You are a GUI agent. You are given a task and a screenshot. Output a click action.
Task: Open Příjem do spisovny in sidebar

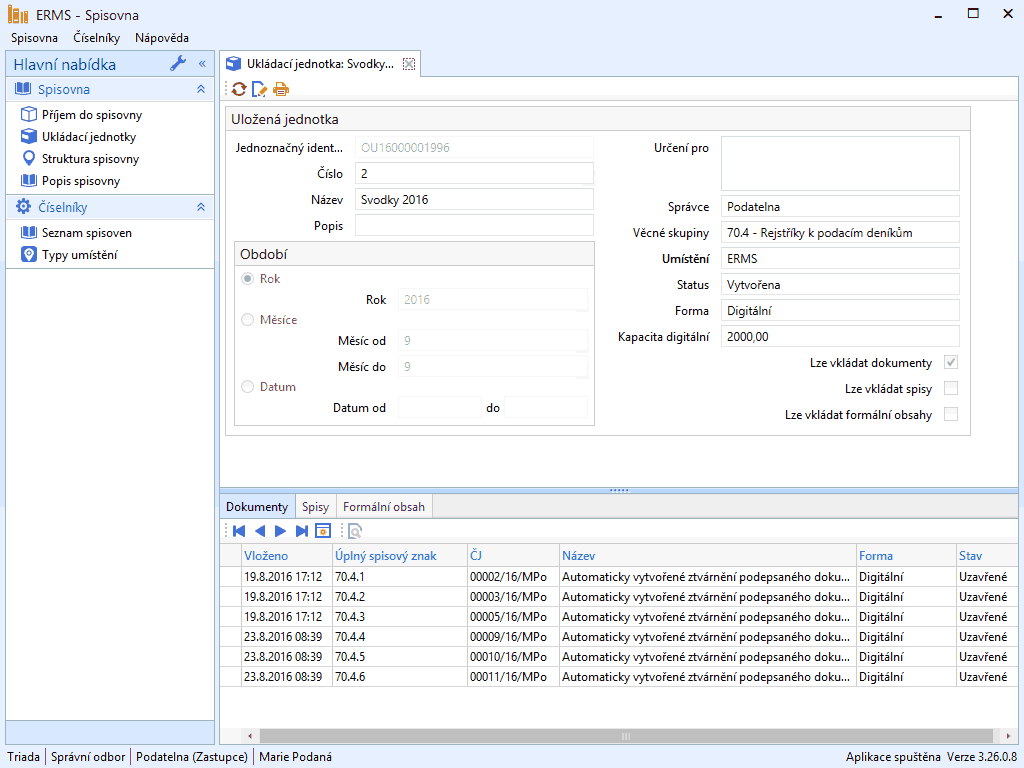pos(91,115)
